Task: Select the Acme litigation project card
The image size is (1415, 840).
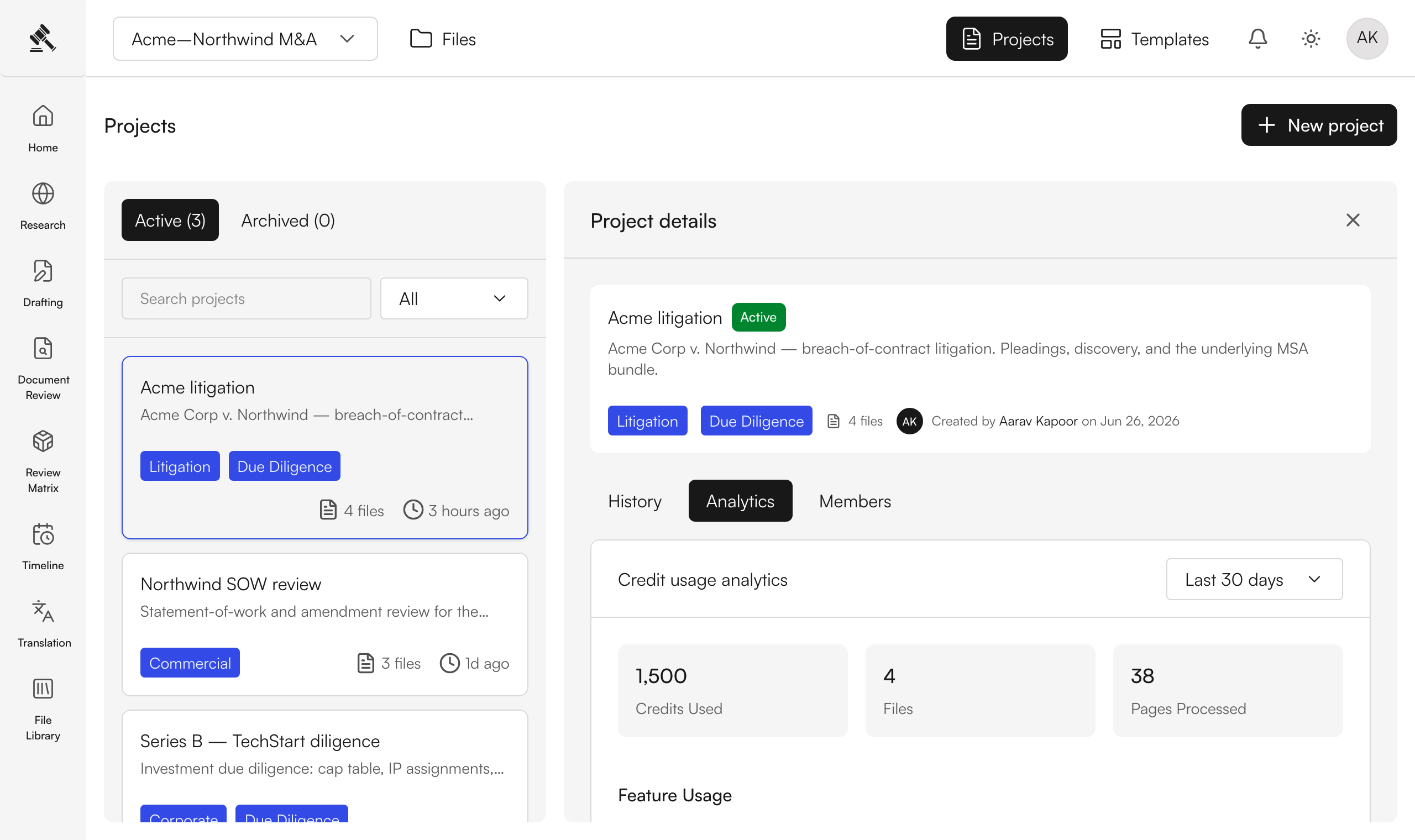Action: point(325,447)
